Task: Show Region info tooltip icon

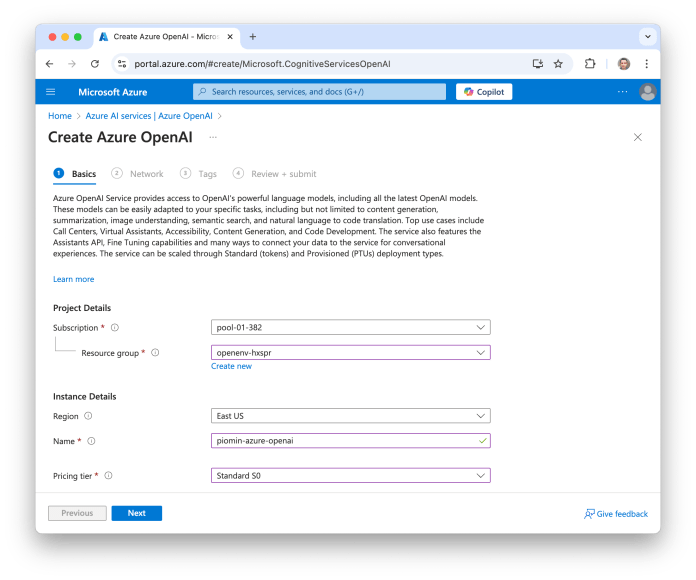Action: click(88, 416)
